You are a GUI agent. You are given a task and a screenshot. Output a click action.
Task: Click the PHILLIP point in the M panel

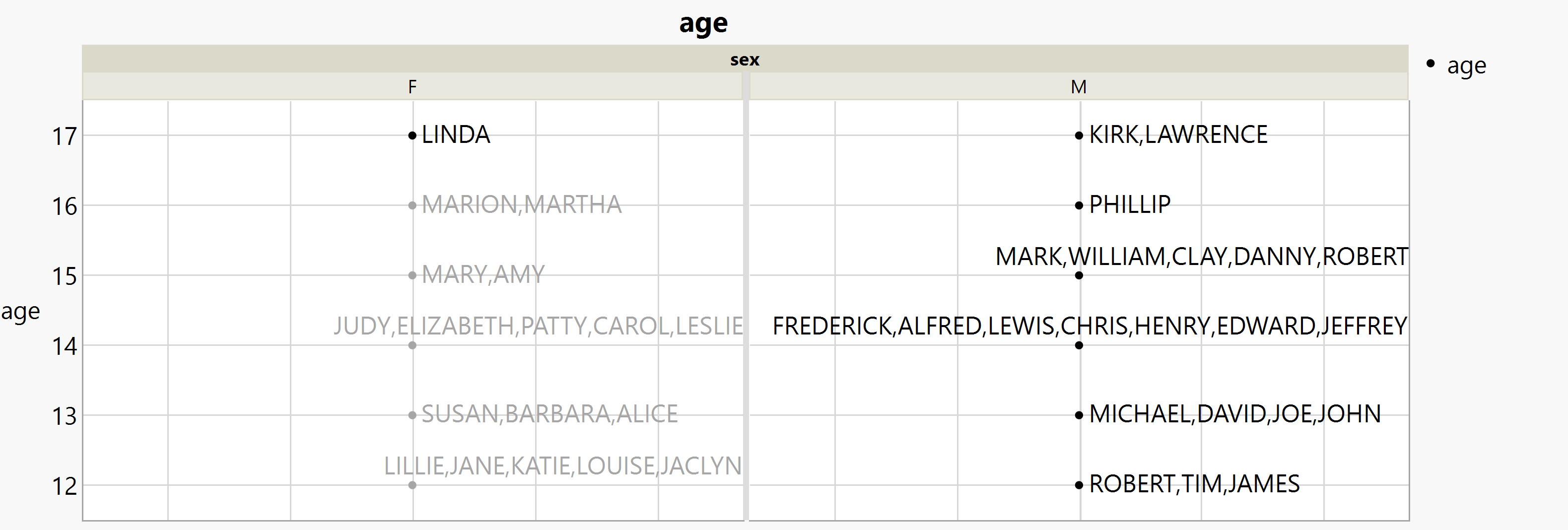pyautogui.click(x=1079, y=205)
